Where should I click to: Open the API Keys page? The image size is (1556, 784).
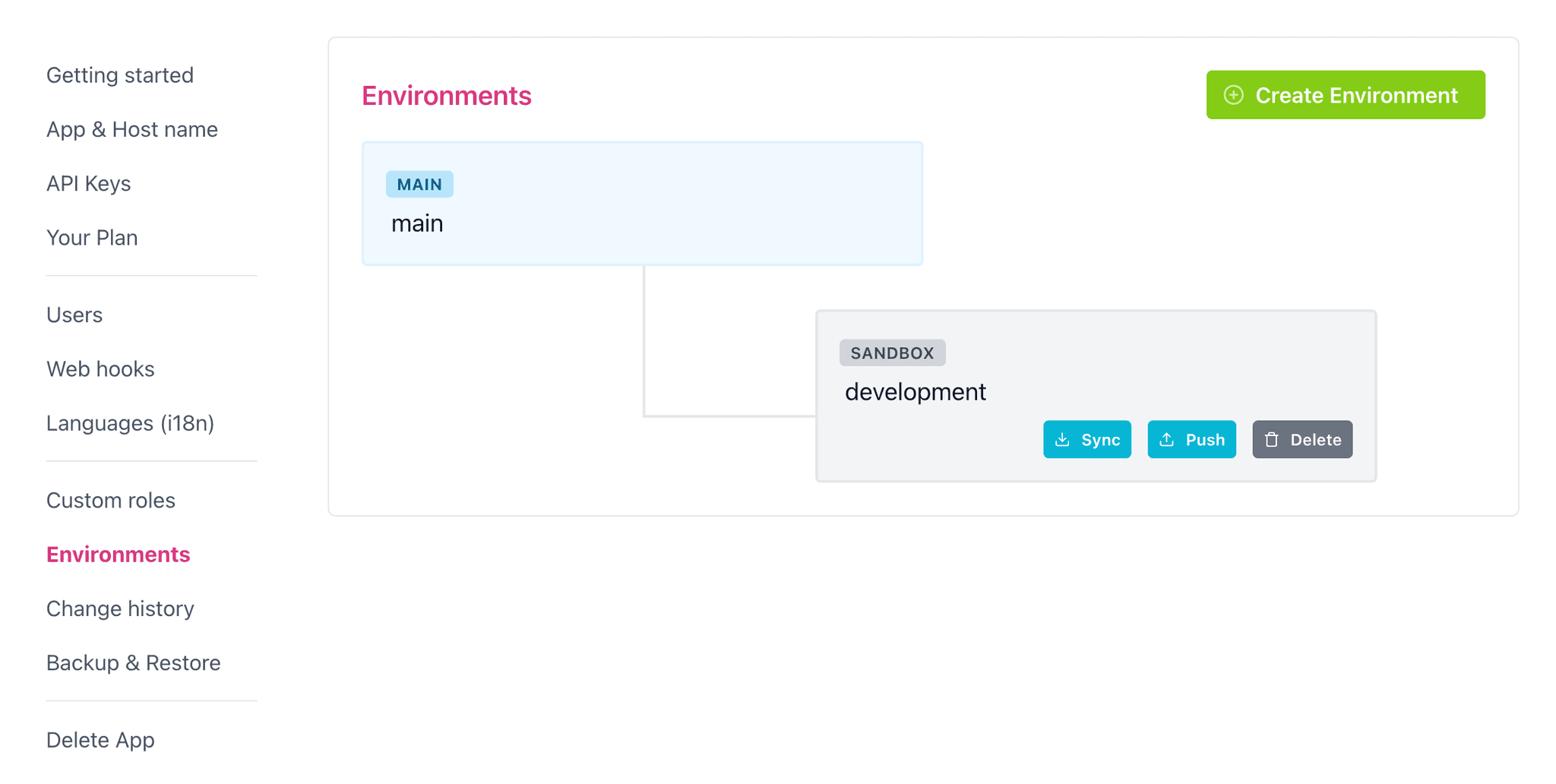coord(89,184)
